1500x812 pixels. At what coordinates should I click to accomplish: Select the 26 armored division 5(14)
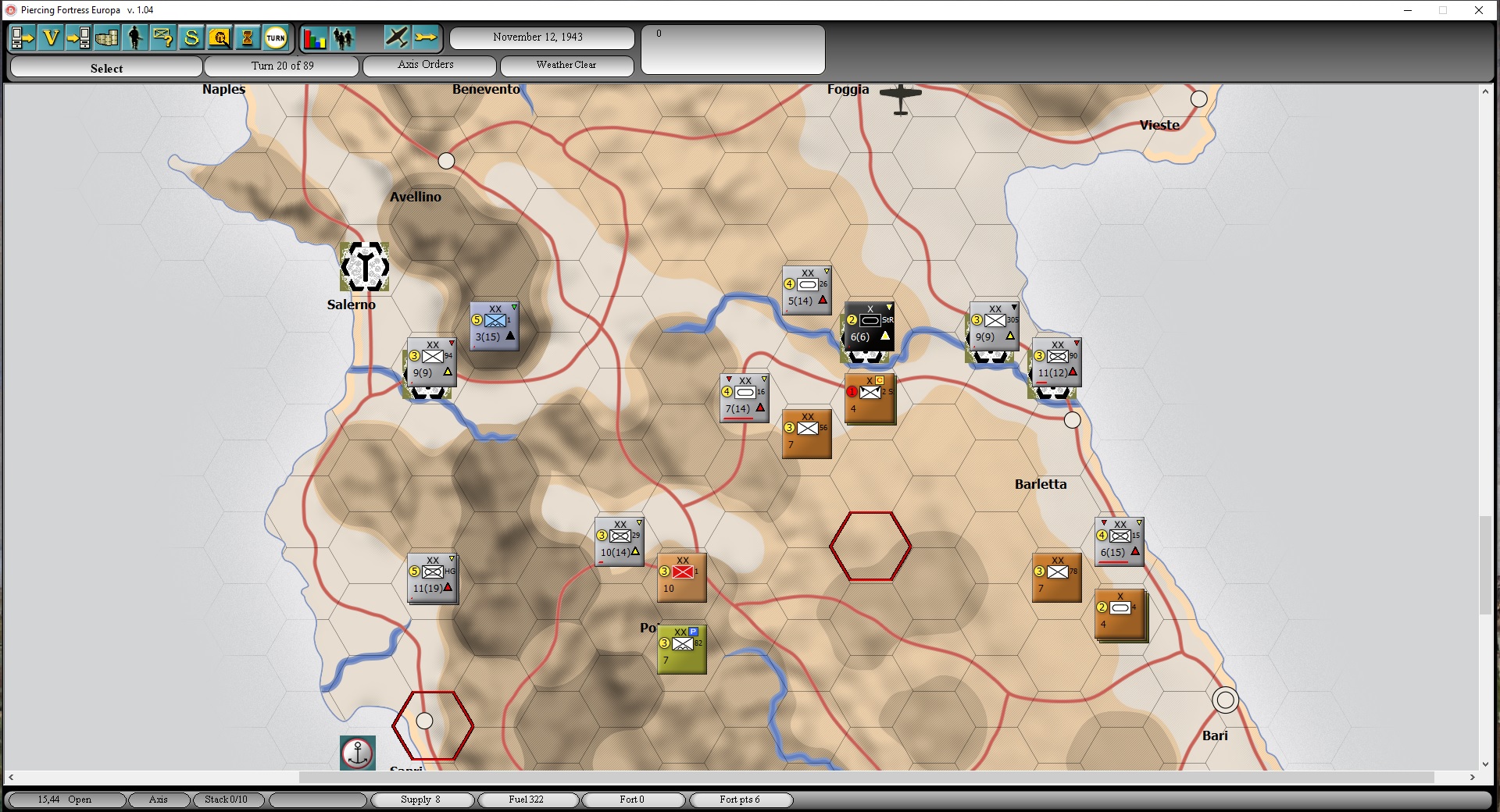point(807,290)
